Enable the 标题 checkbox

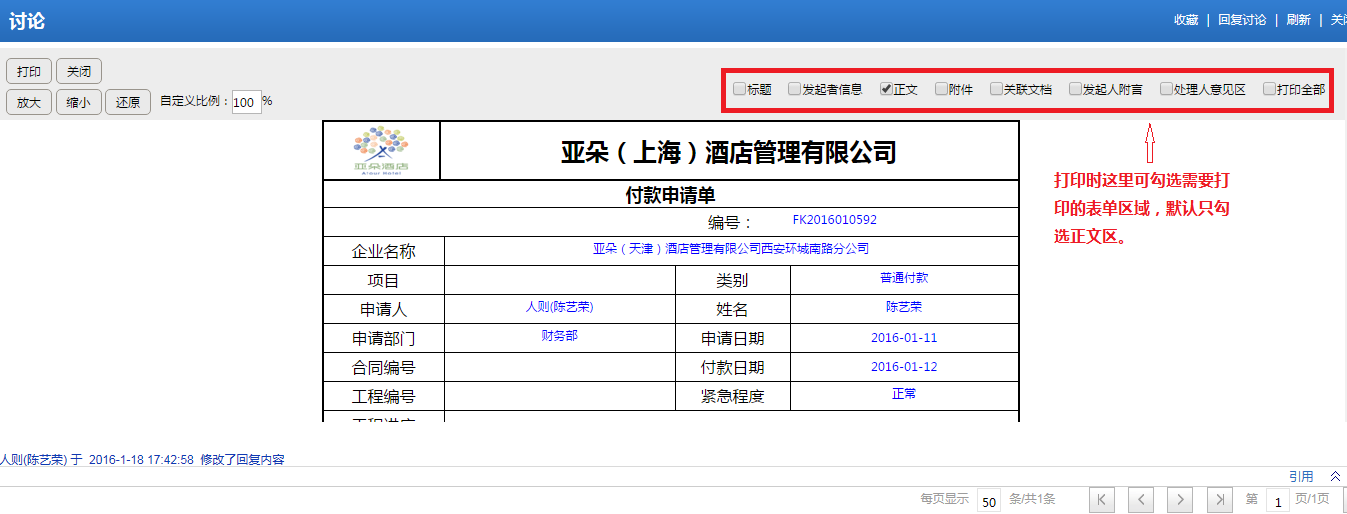[739, 88]
